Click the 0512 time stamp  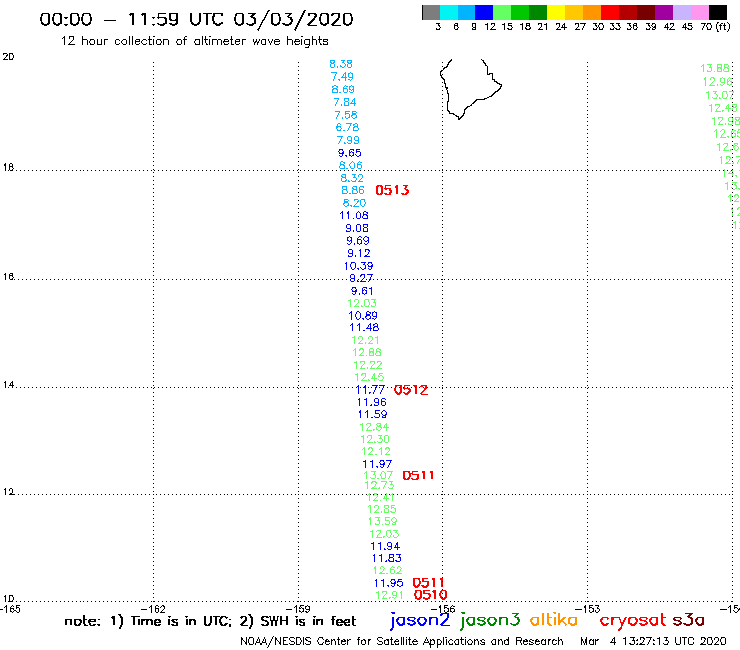(x=411, y=390)
